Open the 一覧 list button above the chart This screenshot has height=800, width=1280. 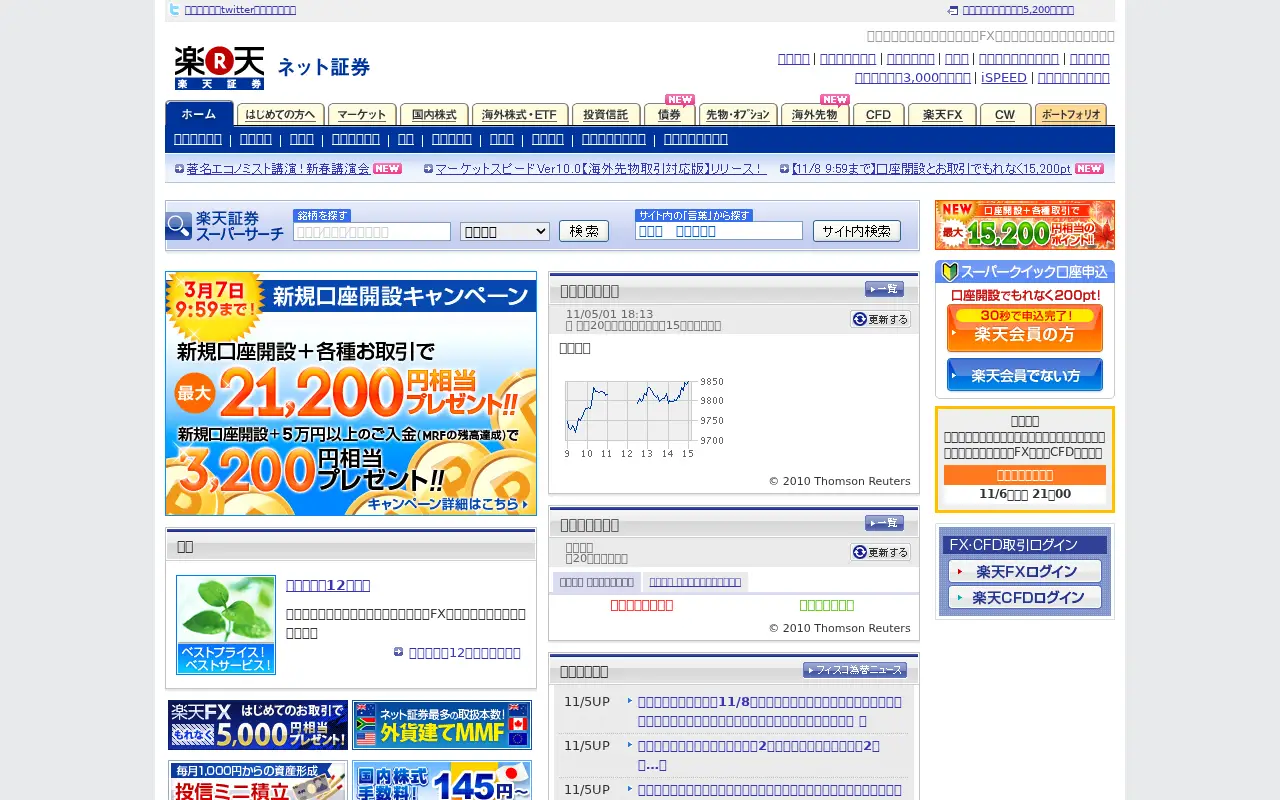pos(884,289)
